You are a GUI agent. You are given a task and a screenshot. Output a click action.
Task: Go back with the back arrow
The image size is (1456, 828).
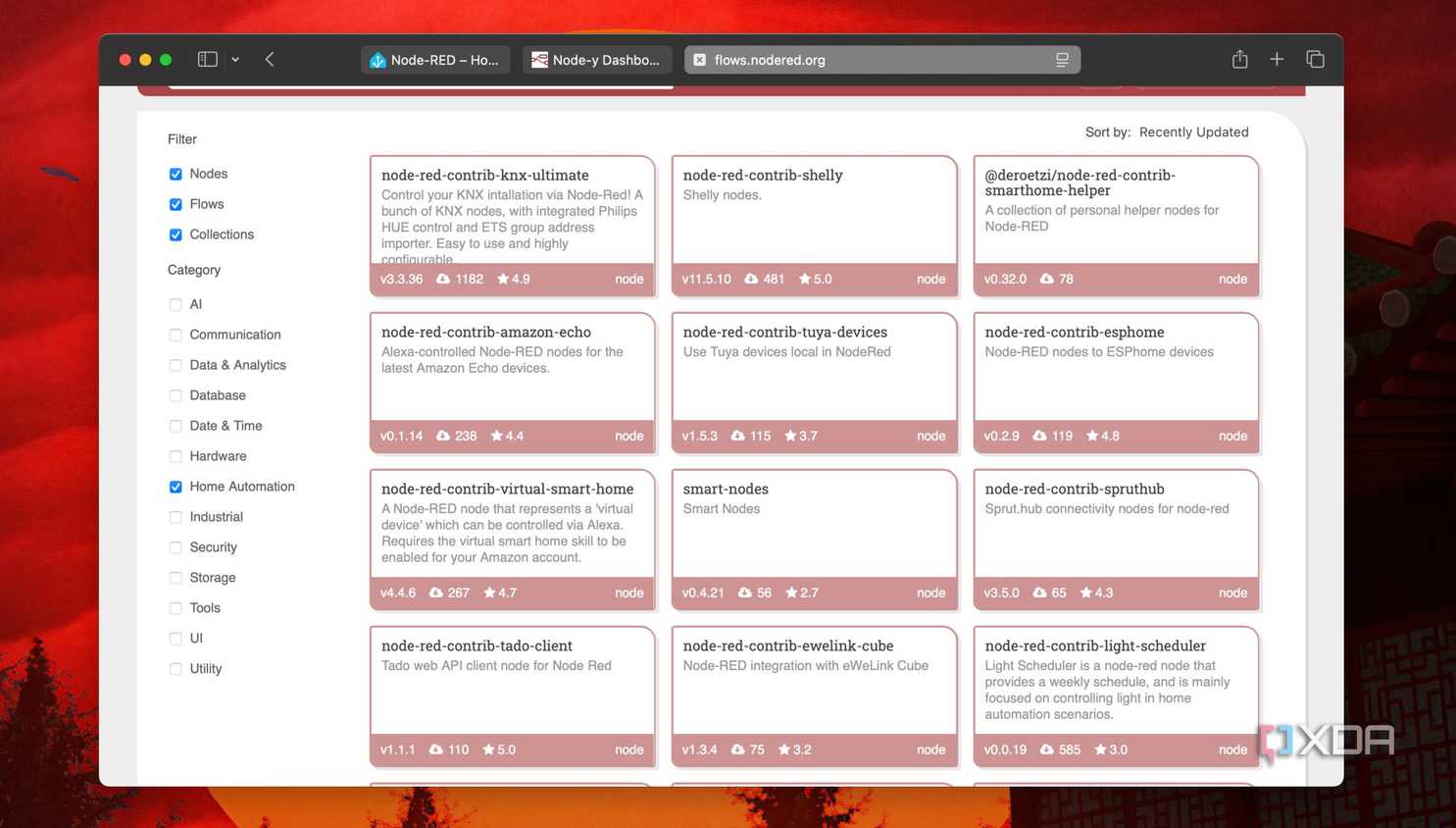click(x=270, y=60)
